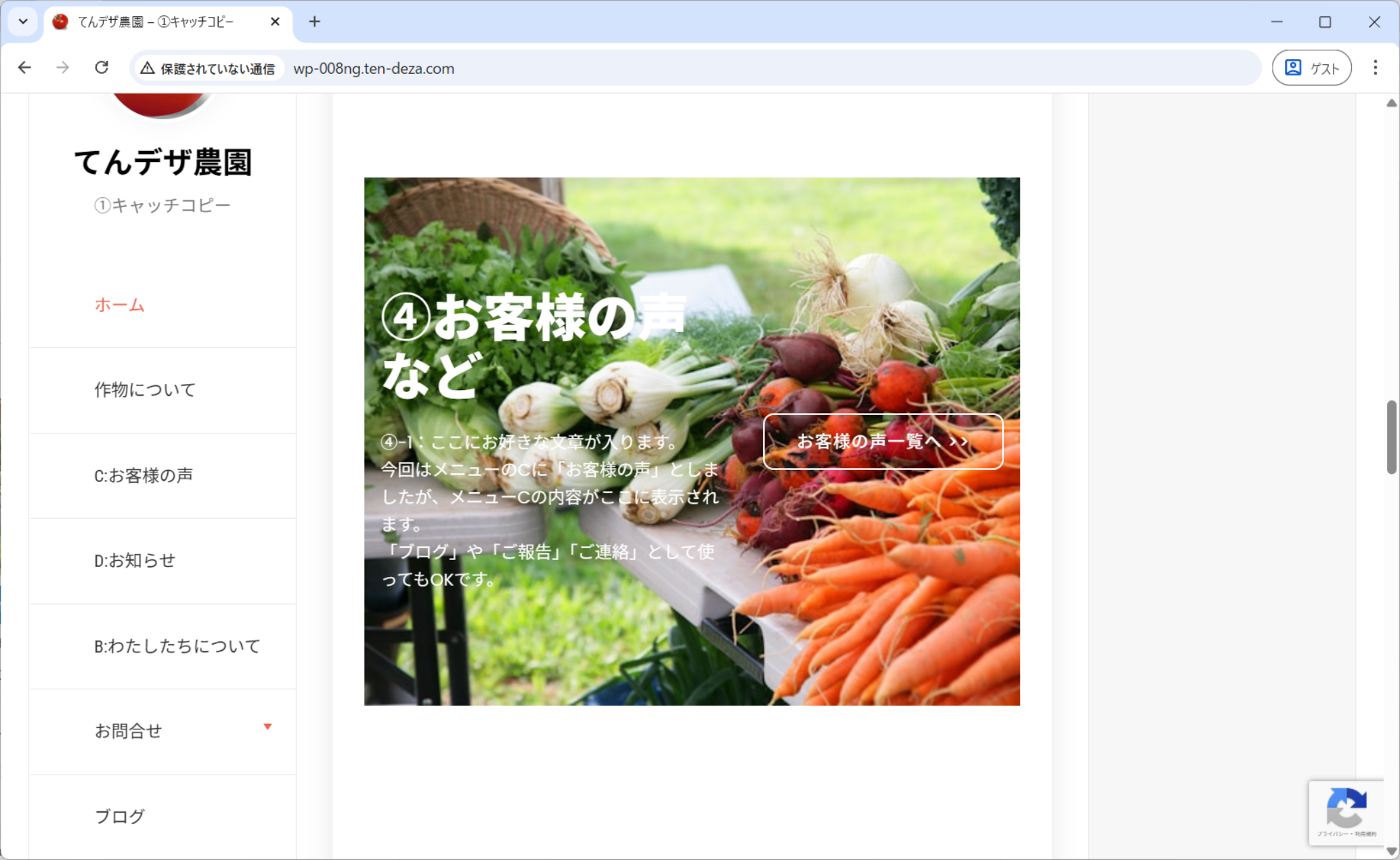This screenshot has height=860, width=1400.
Task: Open 作物について menu item
Action: 145,390
